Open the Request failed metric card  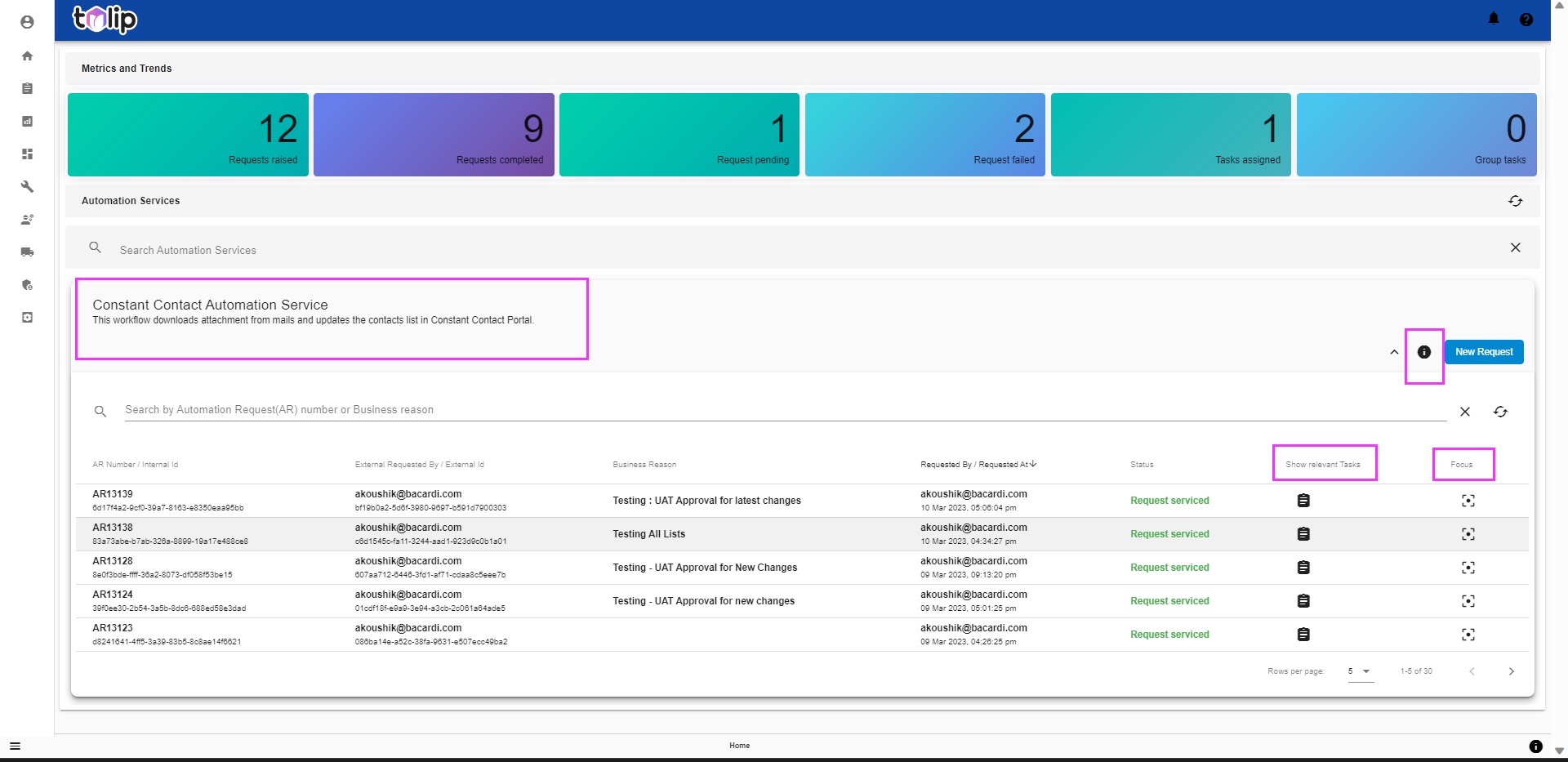click(925, 135)
